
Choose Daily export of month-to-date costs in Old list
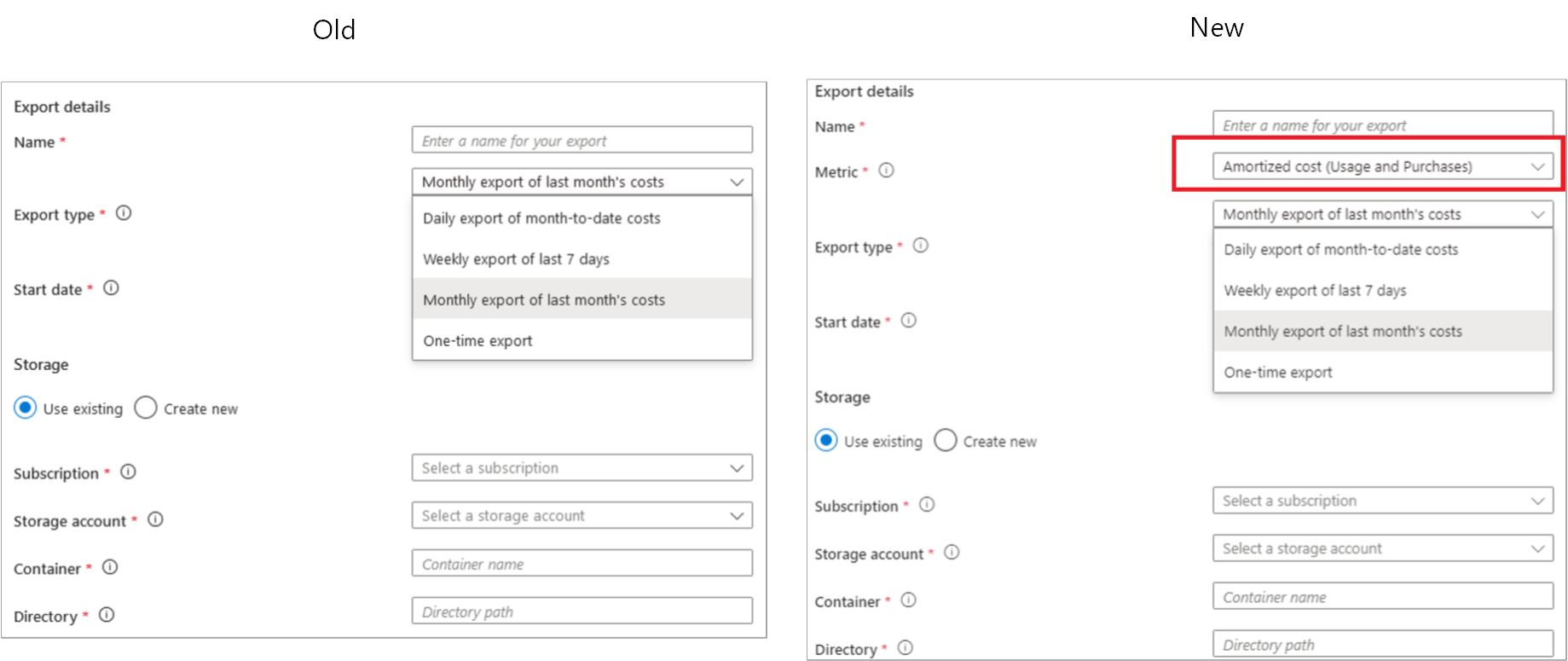tap(542, 218)
